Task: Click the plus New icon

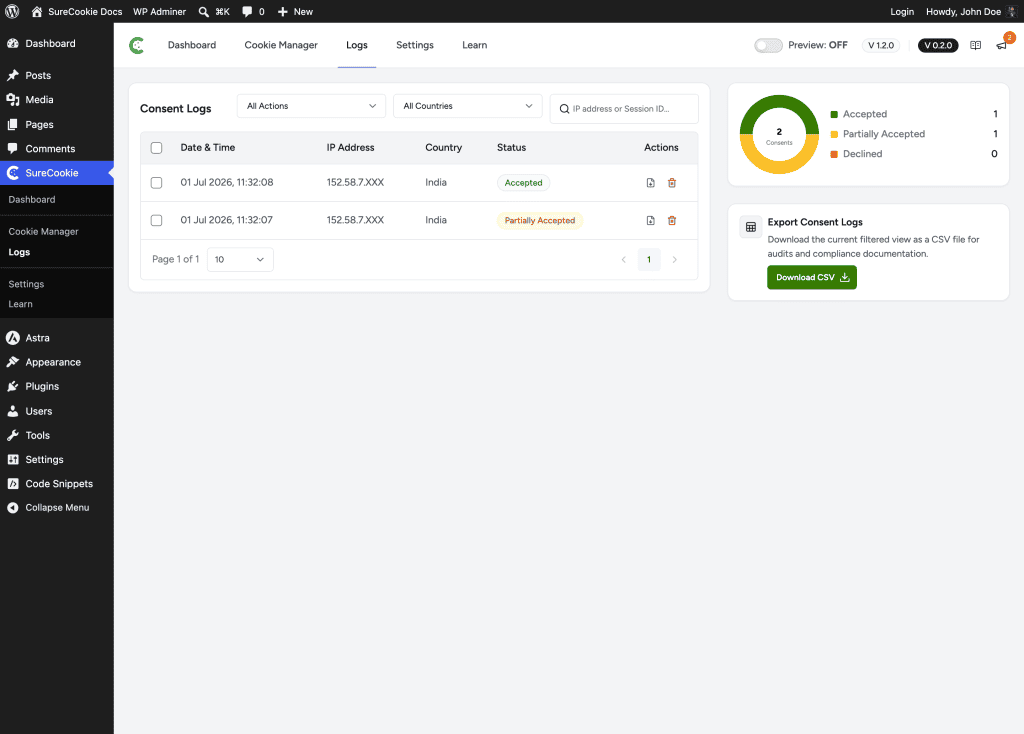Action: 283,12
